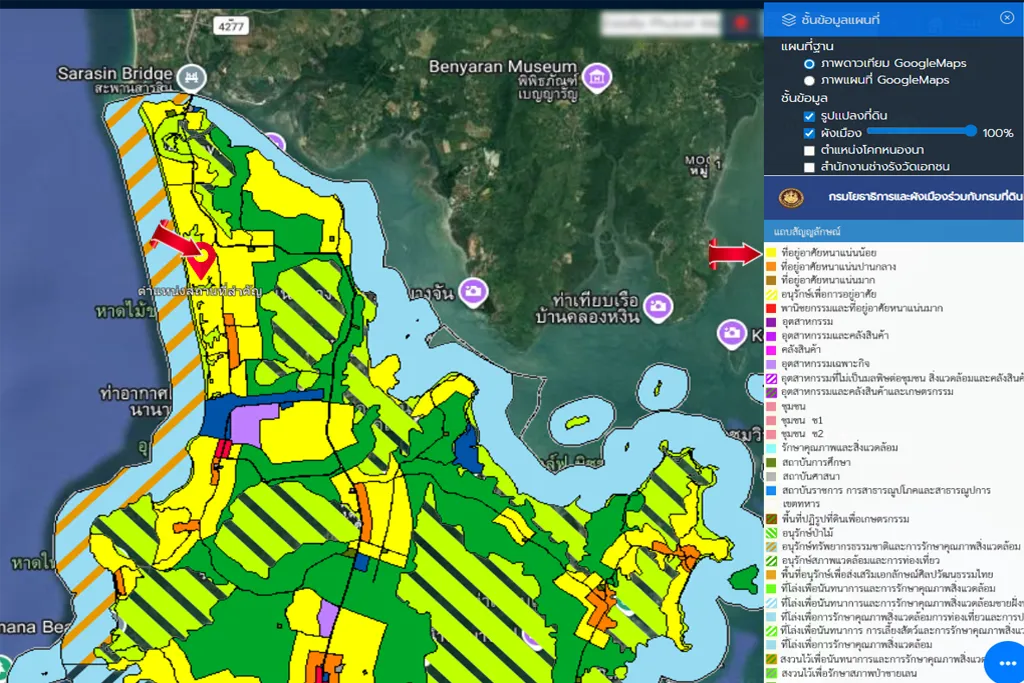Click the department emblem logo
This screenshot has width=1024, height=683.
point(791,197)
